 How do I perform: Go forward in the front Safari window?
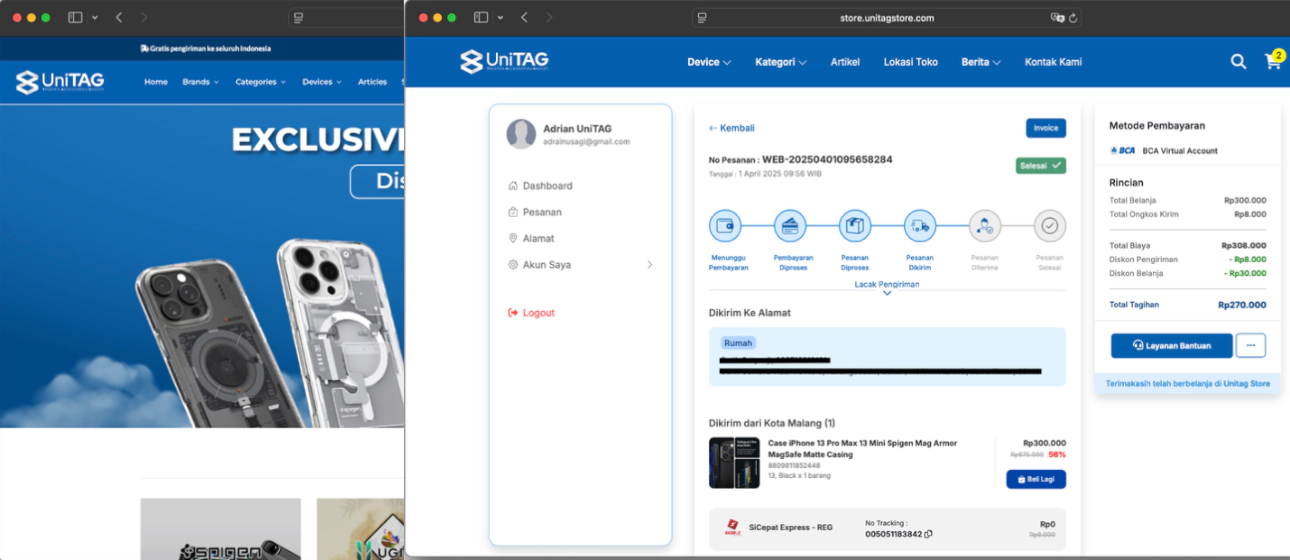click(x=549, y=18)
